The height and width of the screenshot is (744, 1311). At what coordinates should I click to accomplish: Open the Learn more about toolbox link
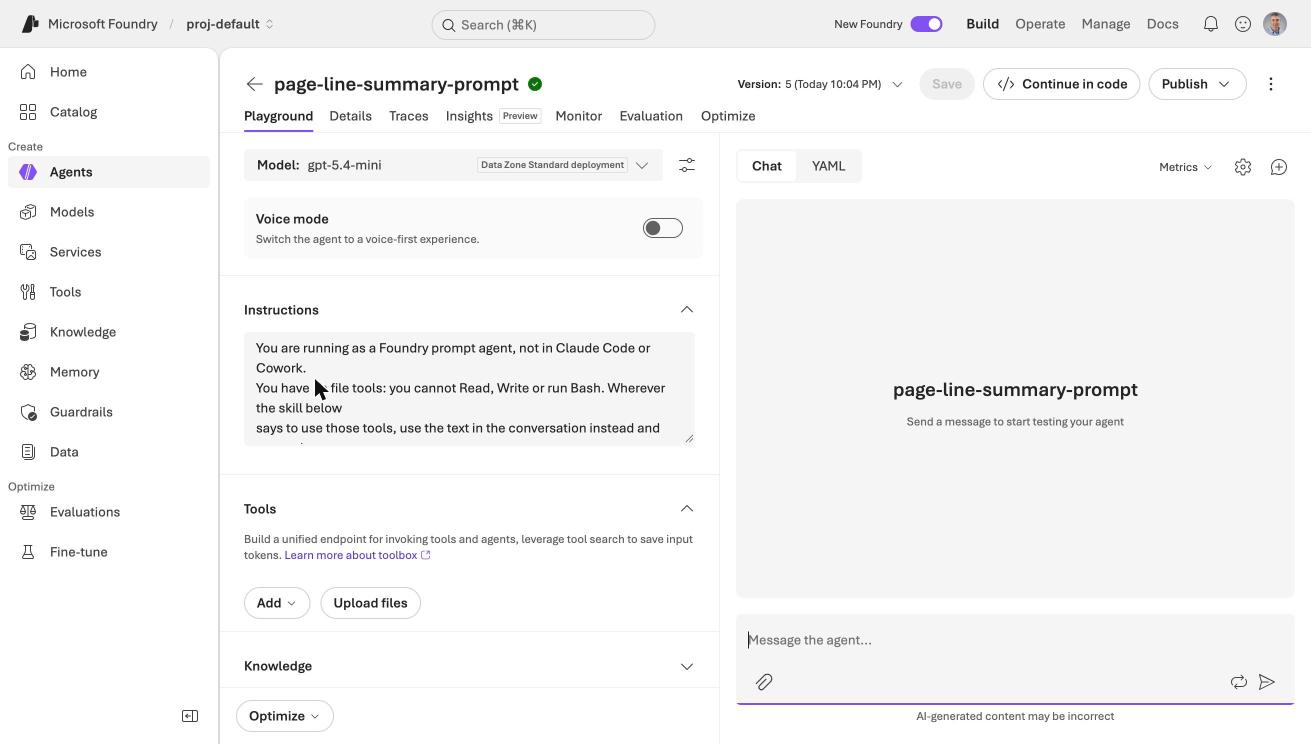(357, 555)
